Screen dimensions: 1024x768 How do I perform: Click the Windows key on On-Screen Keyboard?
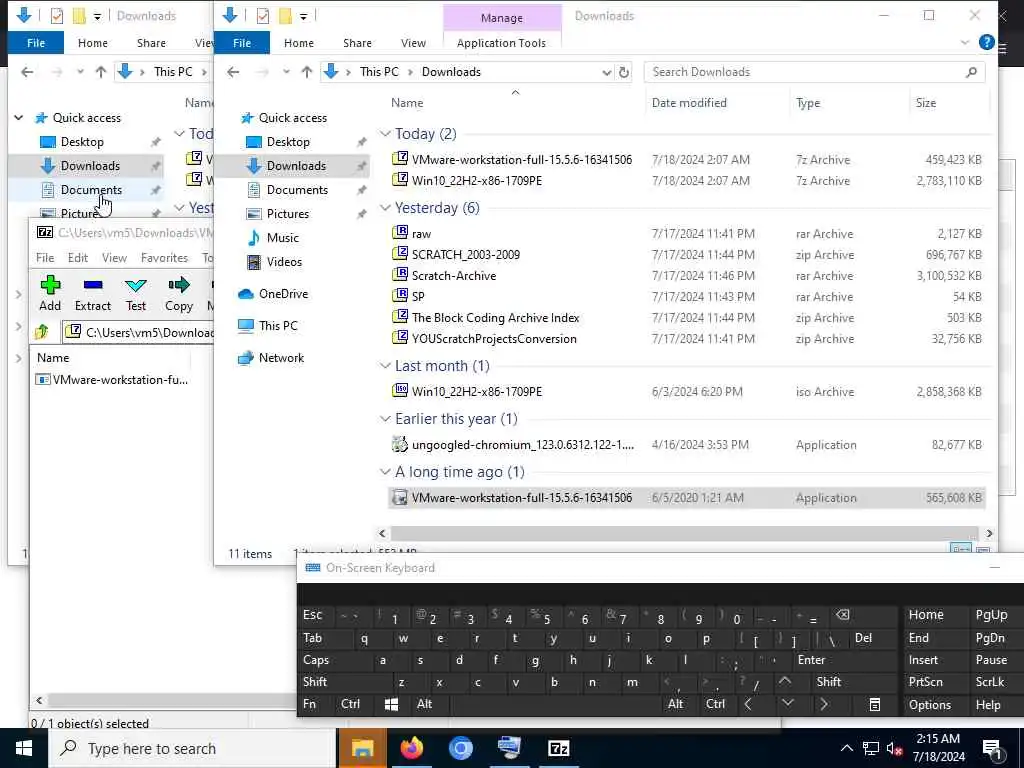(x=391, y=704)
